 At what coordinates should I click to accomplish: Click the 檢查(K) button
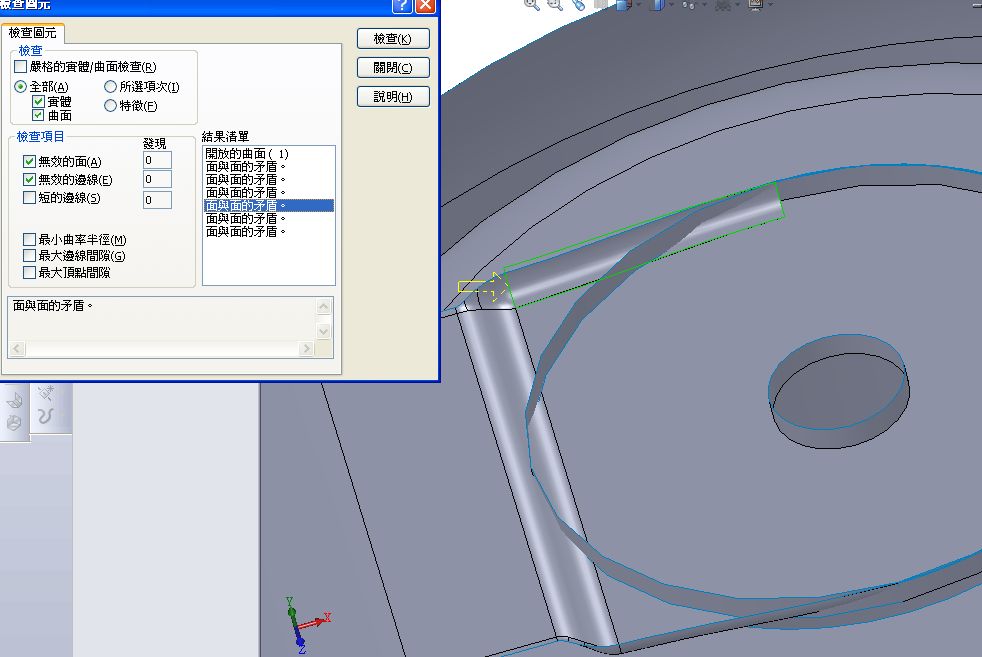pyautogui.click(x=393, y=39)
